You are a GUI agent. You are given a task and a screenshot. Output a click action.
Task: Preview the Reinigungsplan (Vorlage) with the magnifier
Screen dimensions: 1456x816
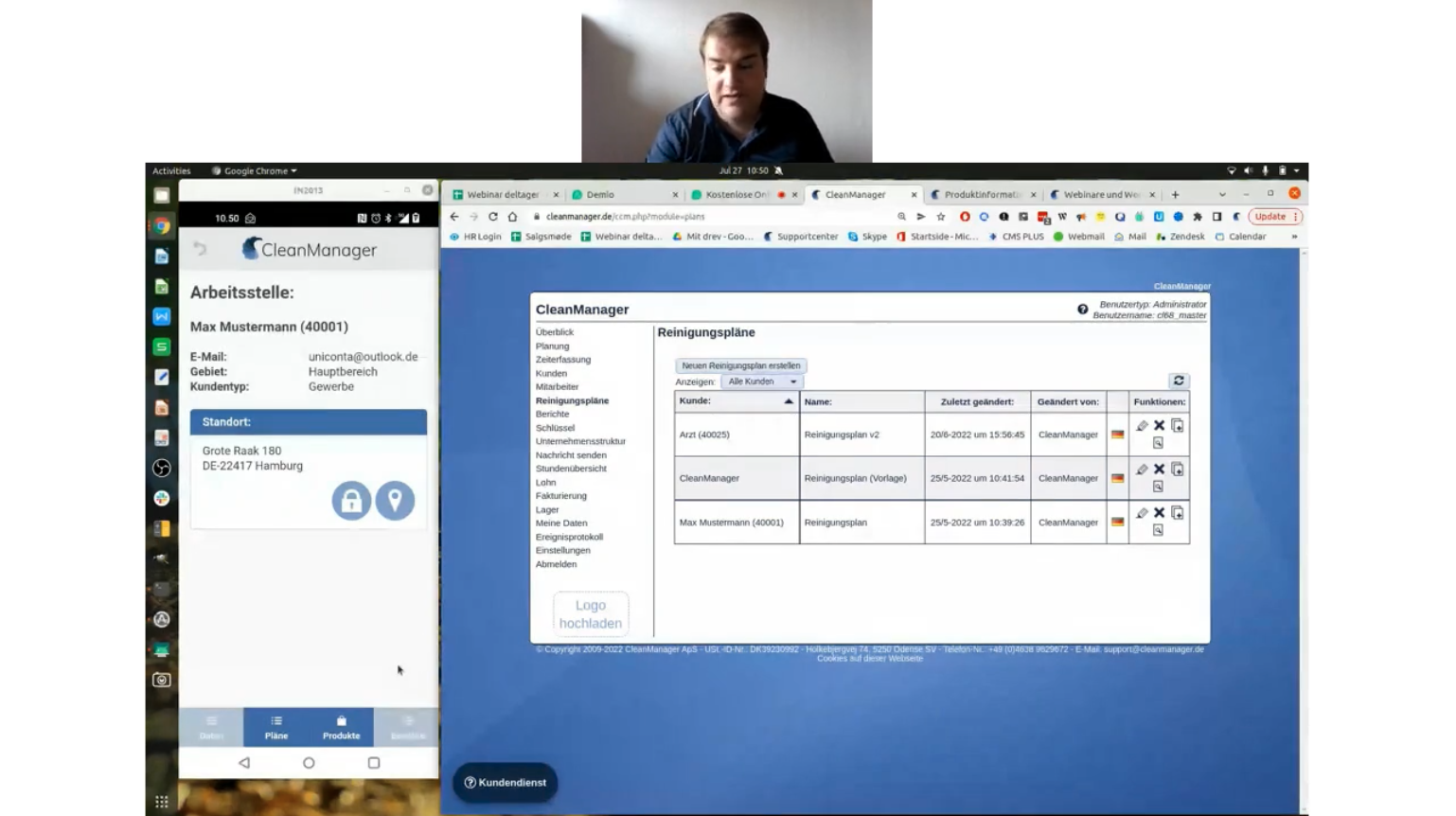click(x=1158, y=486)
